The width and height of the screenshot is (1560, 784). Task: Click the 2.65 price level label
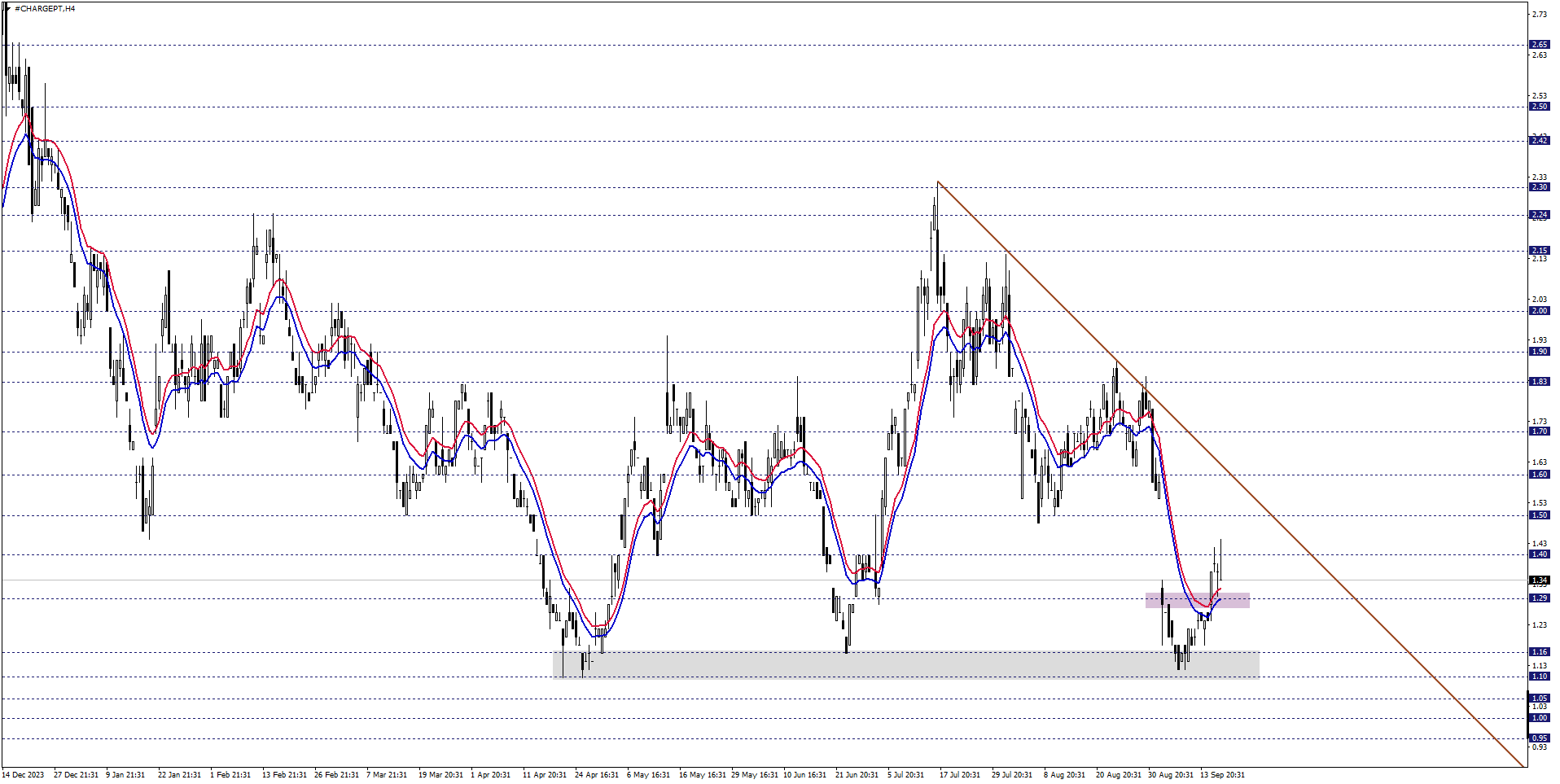tap(1540, 45)
